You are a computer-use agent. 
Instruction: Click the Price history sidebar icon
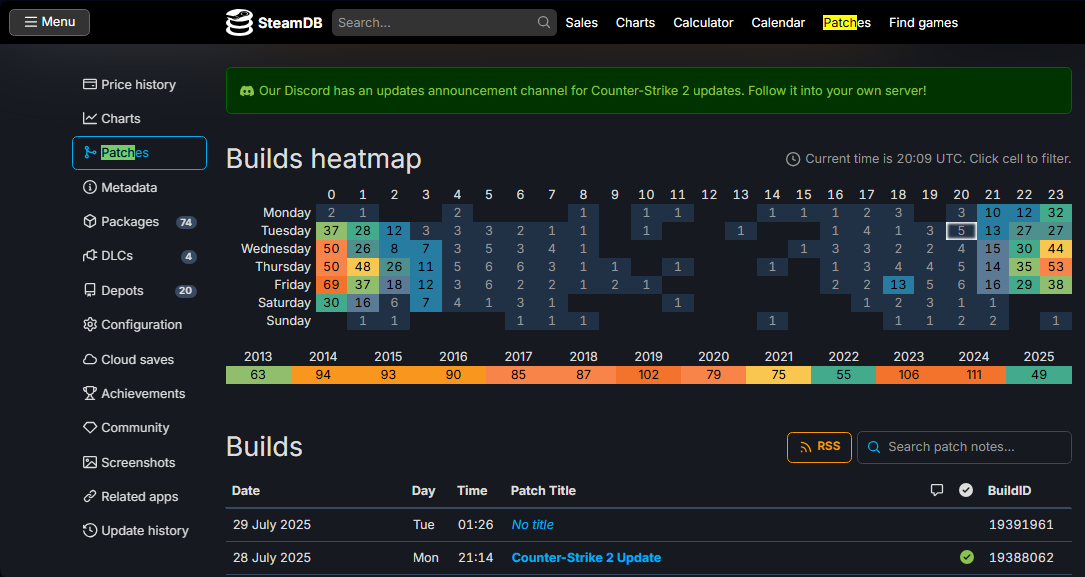pos(90,84)
